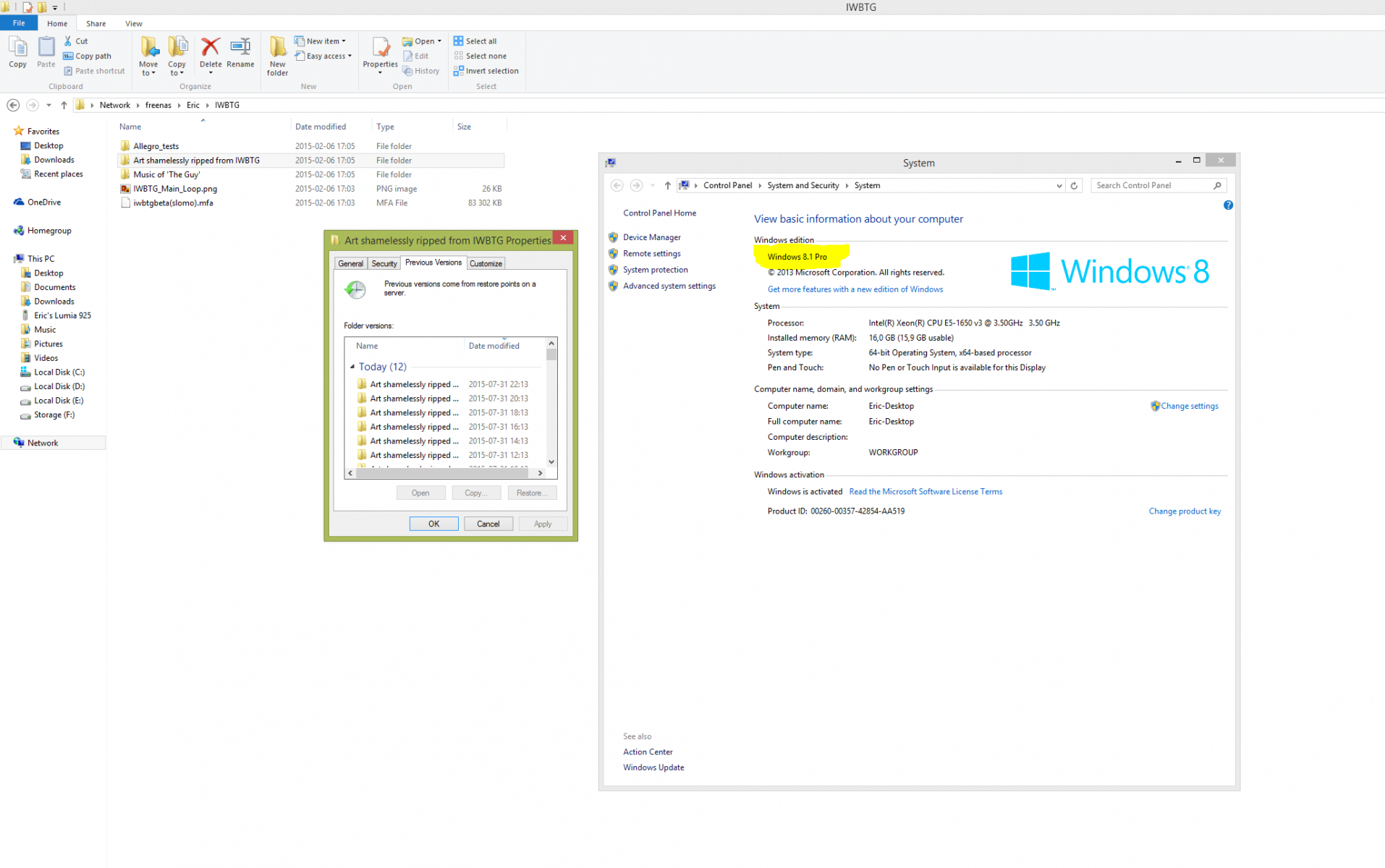
Task: Switch to the Security tab
Action: click(x=384, y=263)
